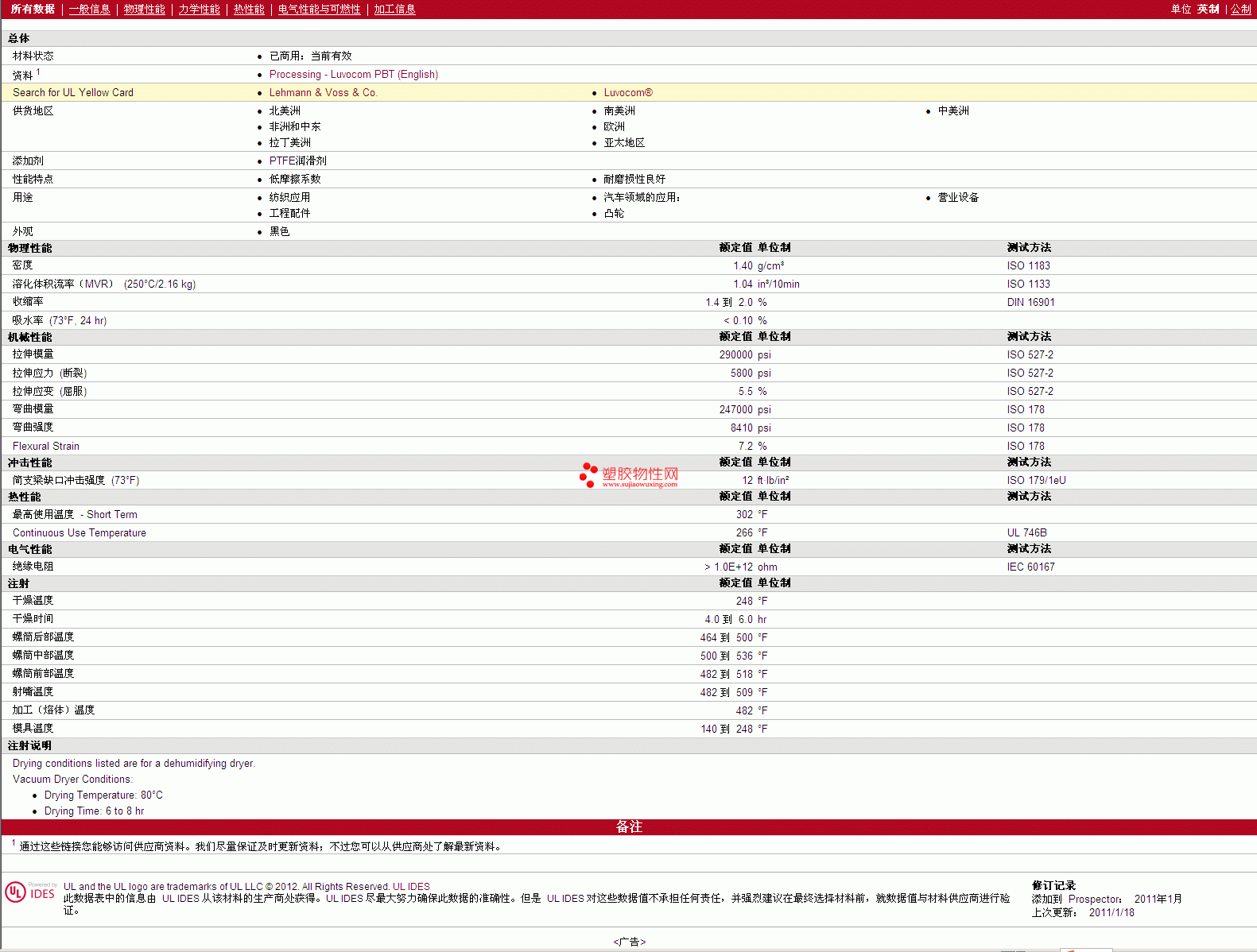Switch to the 一般信息 tab
This screenshot has width=1257, height=952.
click(89, 10)
